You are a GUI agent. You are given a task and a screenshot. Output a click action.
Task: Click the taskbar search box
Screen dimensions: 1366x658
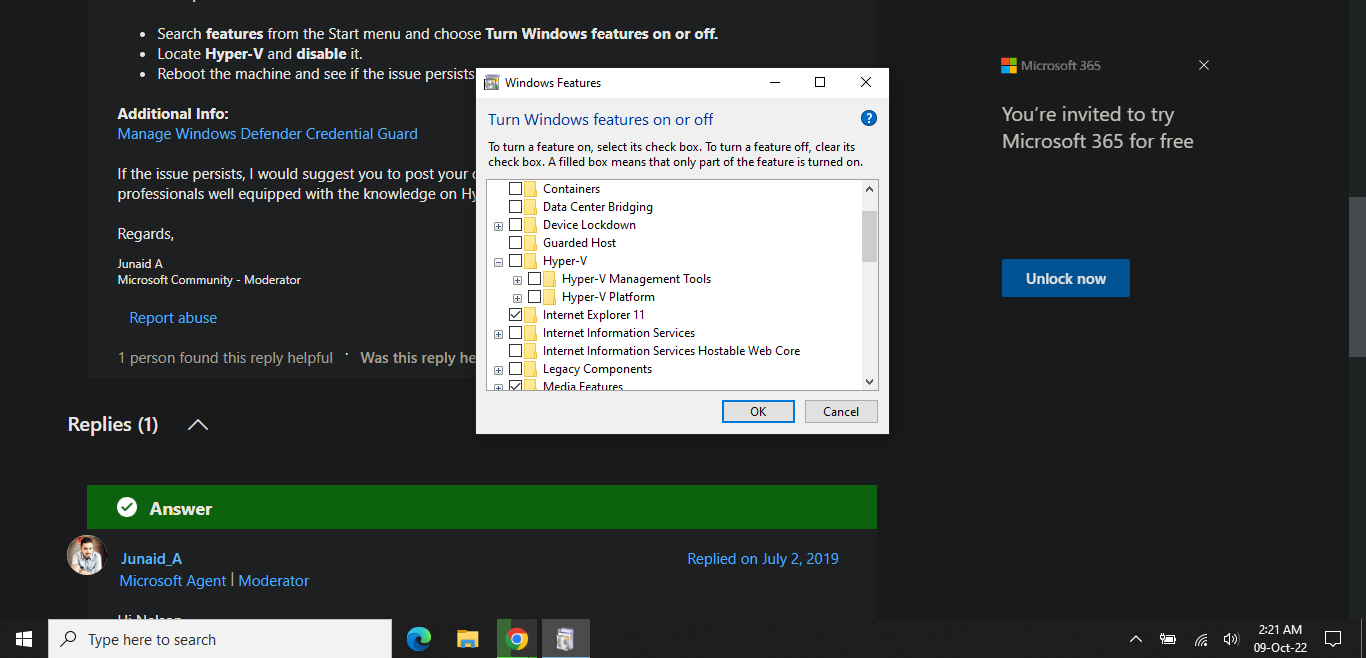click(220, 639)
